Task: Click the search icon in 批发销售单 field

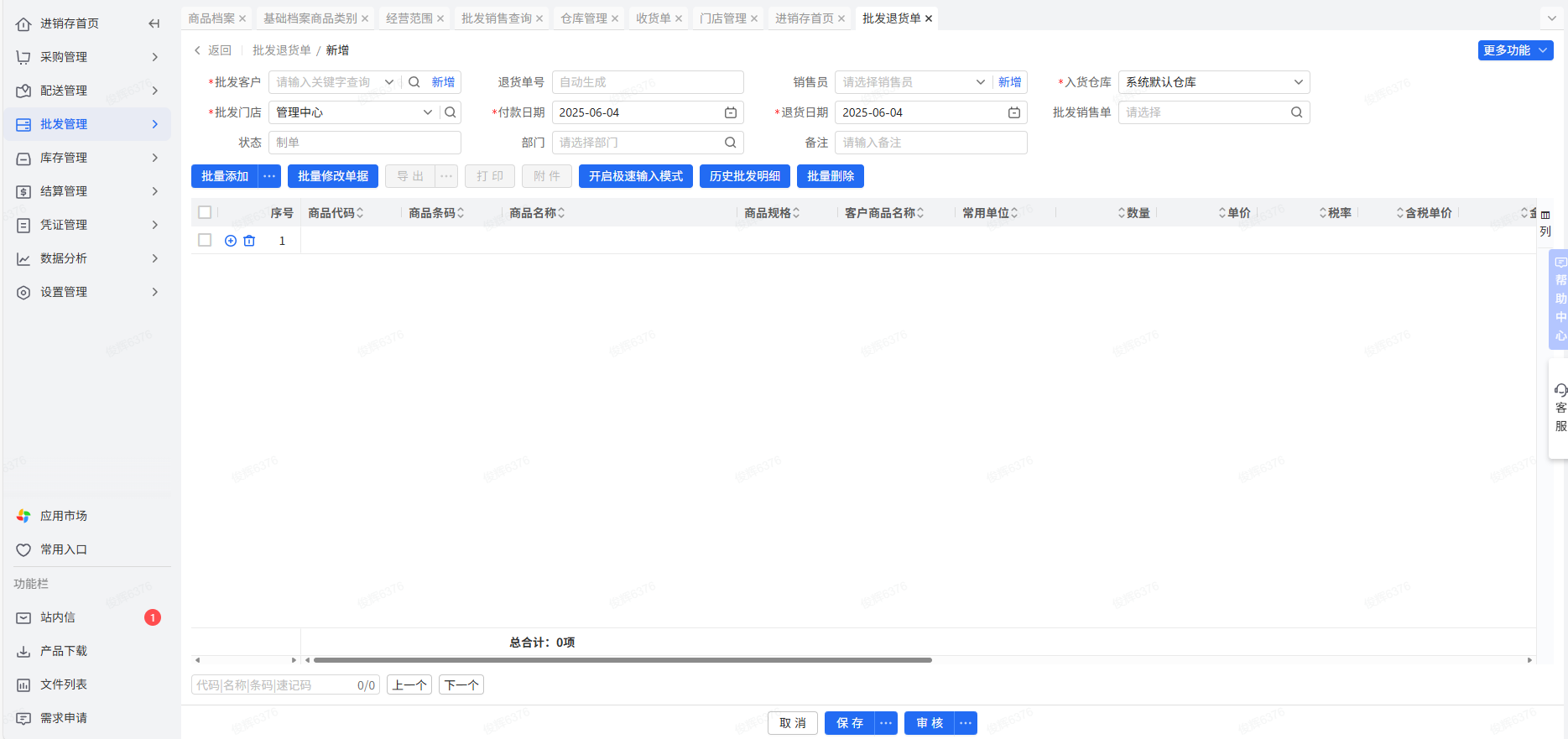Action: [1296, 112]
